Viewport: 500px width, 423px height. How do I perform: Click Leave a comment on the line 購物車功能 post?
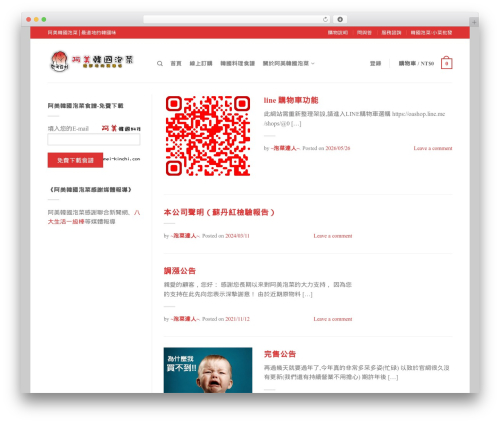tap(433, 148)
